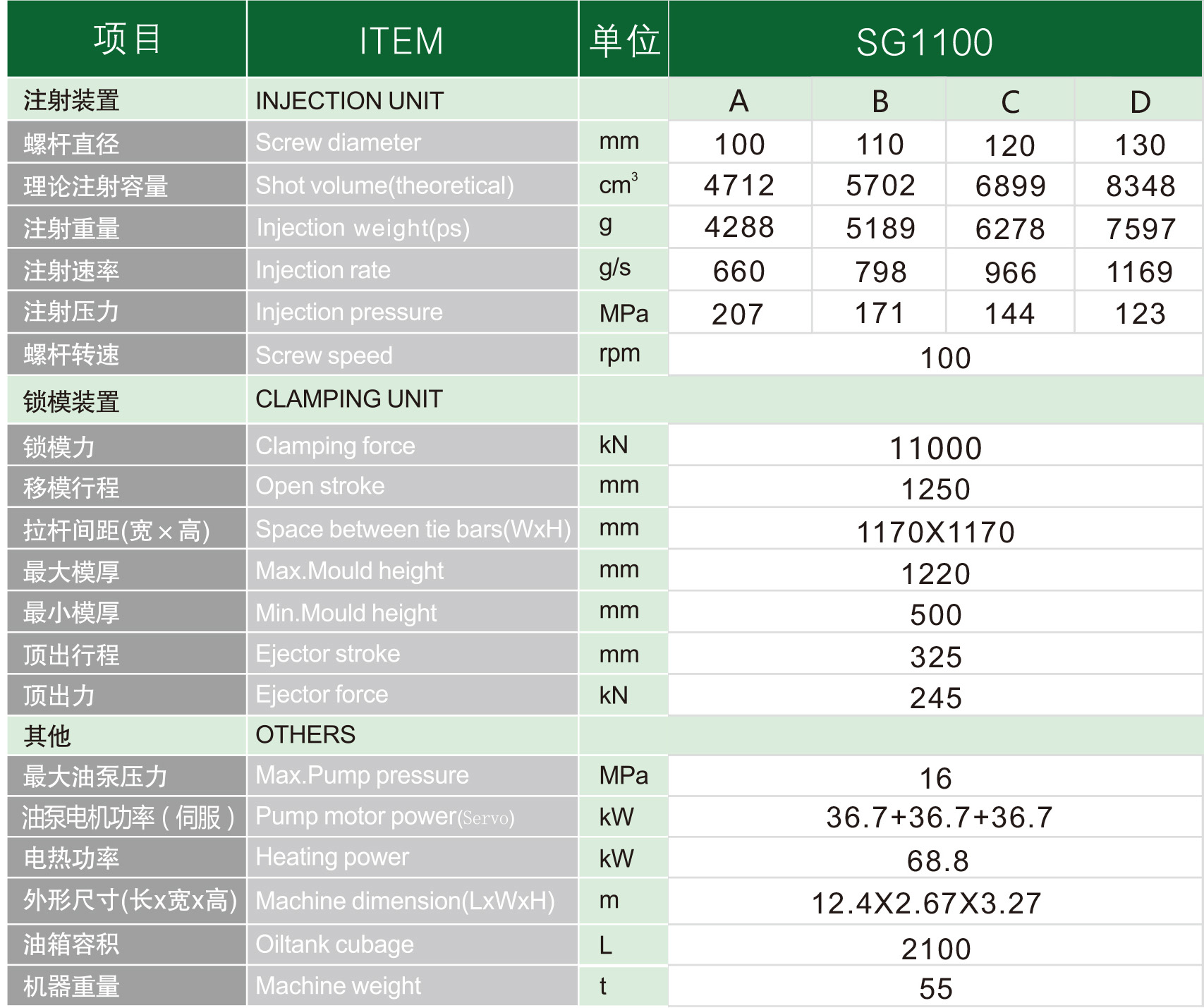Select clamping force value 11000
This screenshot has width=1204, height=1008.
(x=938, y=446)
